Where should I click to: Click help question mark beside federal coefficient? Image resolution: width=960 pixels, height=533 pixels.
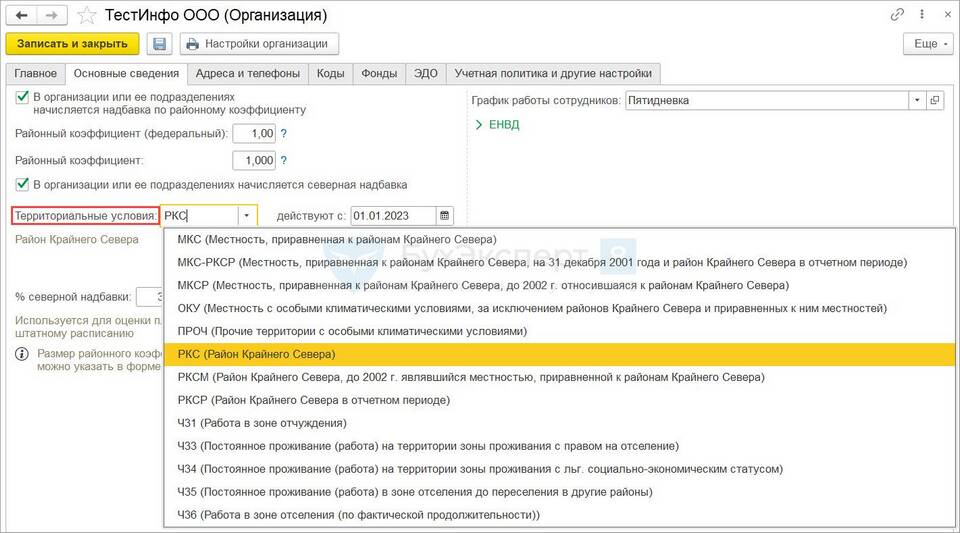[x=284, y=134]
